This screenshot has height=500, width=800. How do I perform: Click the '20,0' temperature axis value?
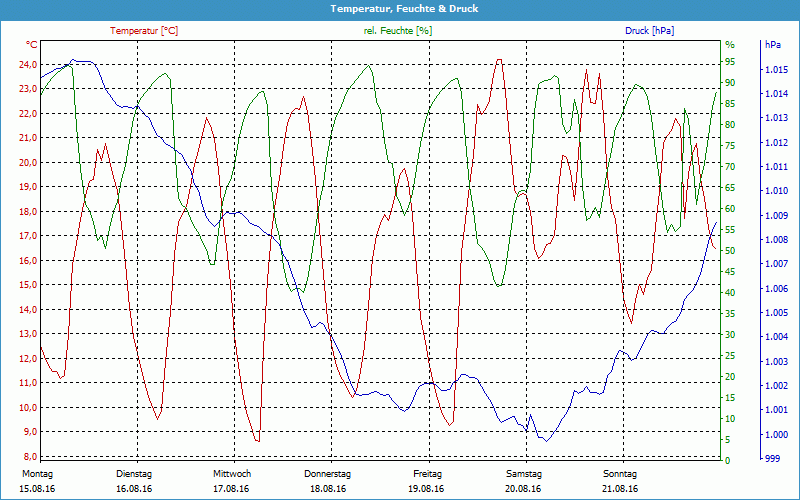(x=28, y=162)
